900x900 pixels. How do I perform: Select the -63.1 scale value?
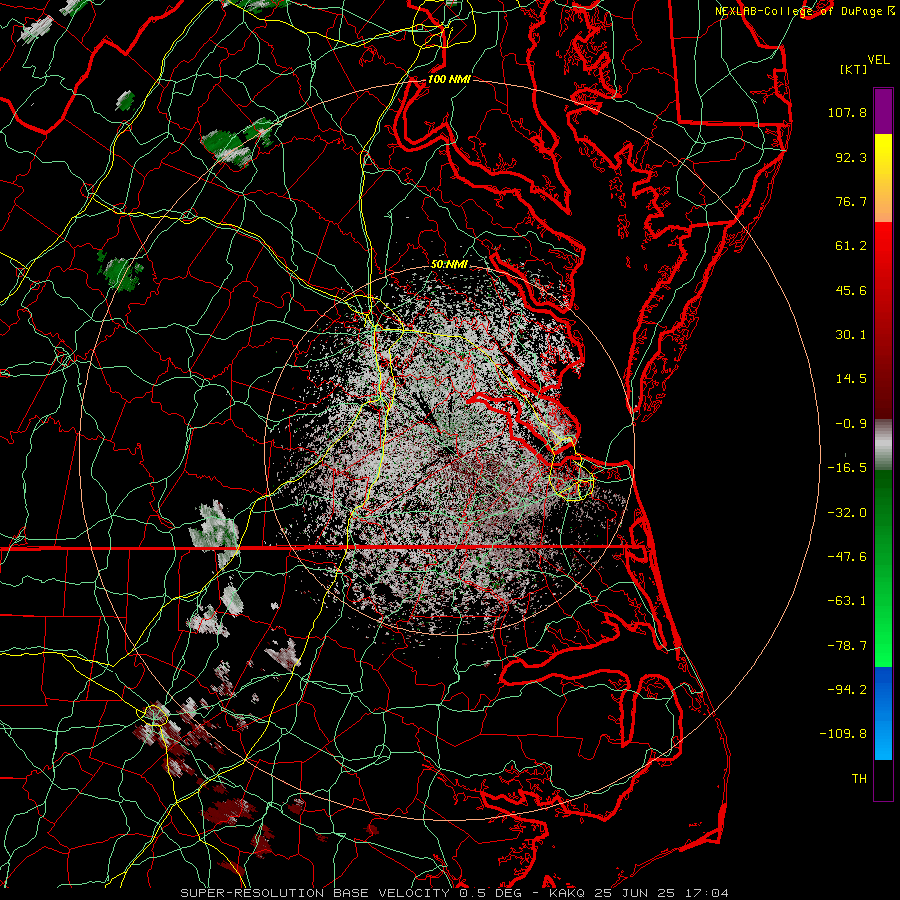click(x=847, y=601)
